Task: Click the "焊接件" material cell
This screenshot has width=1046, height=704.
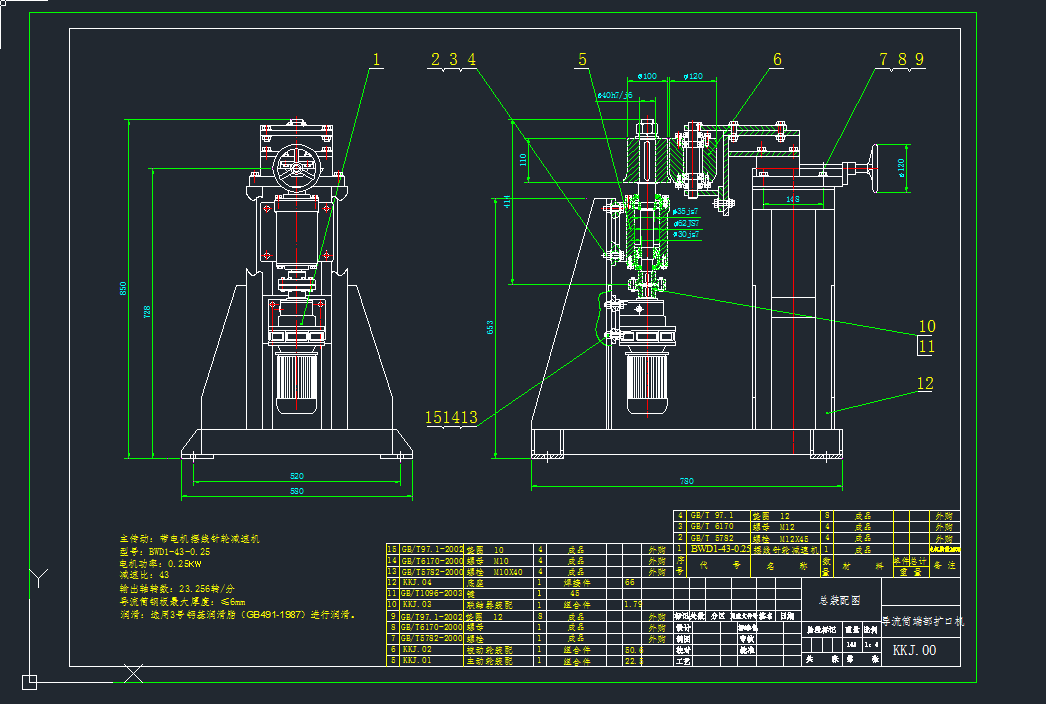Action: click(577, 583)
